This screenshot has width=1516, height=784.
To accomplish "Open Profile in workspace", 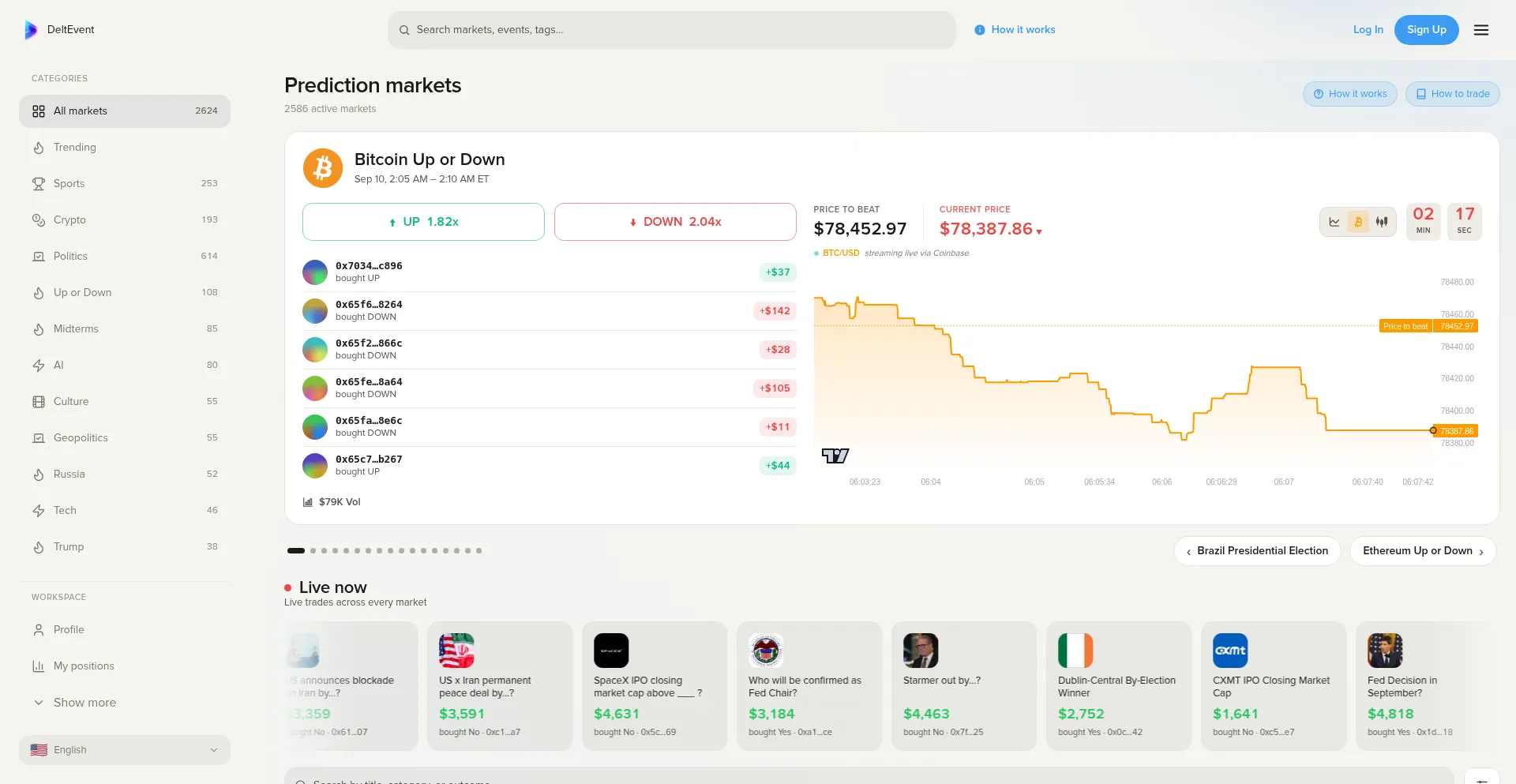I will coord(125,630).
